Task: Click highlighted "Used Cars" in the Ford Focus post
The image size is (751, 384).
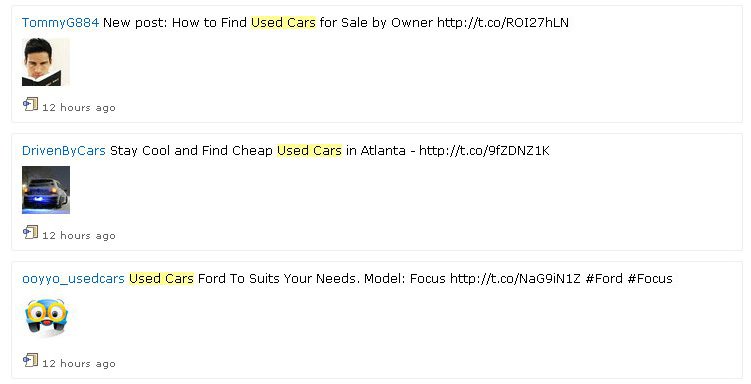Action: point(161,278)
